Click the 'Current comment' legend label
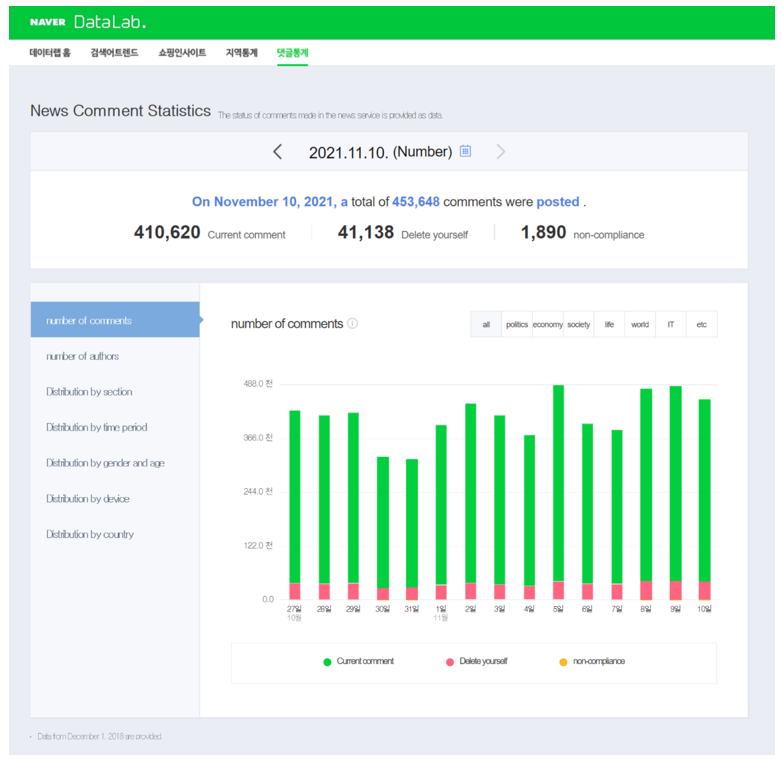The width and height of the screenshot is (782, 764). [365, 661]
